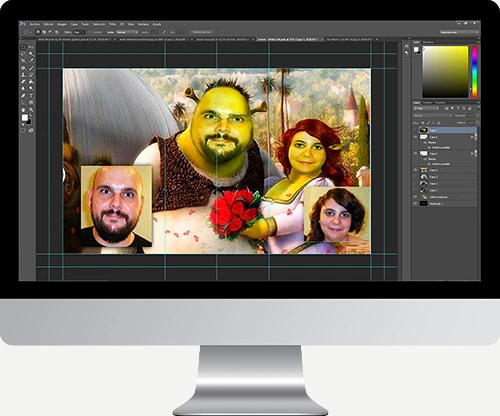
Task: Open the Estilo Normal dropdown in options bar
Action: [x=127, y=32]
